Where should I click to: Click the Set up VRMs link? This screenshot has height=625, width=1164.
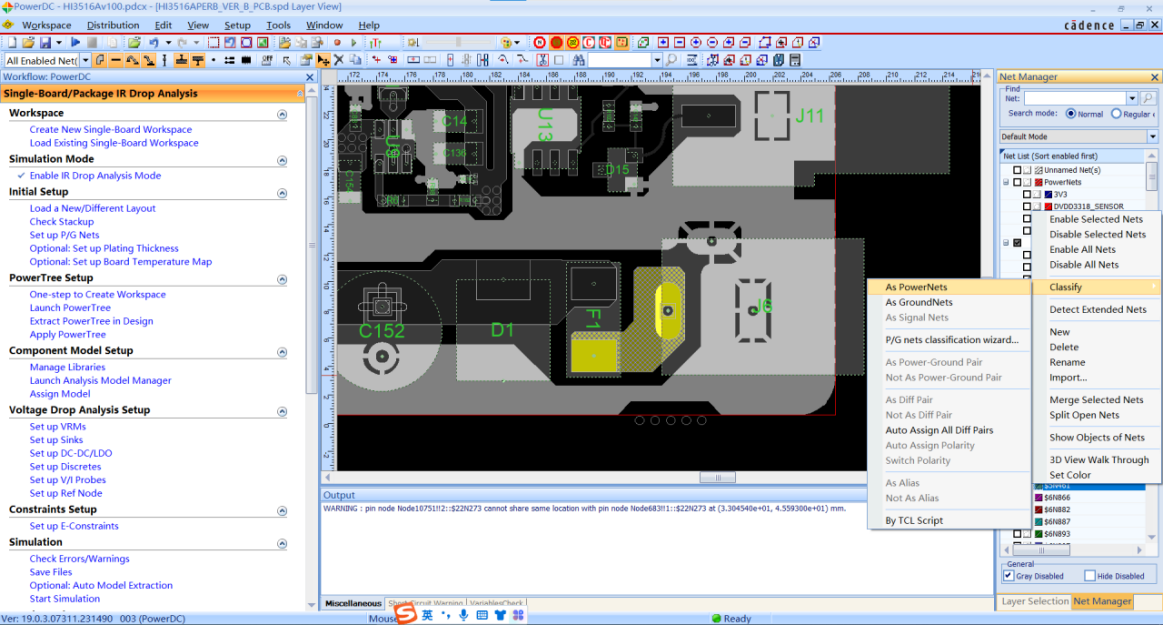coord(58,426)
